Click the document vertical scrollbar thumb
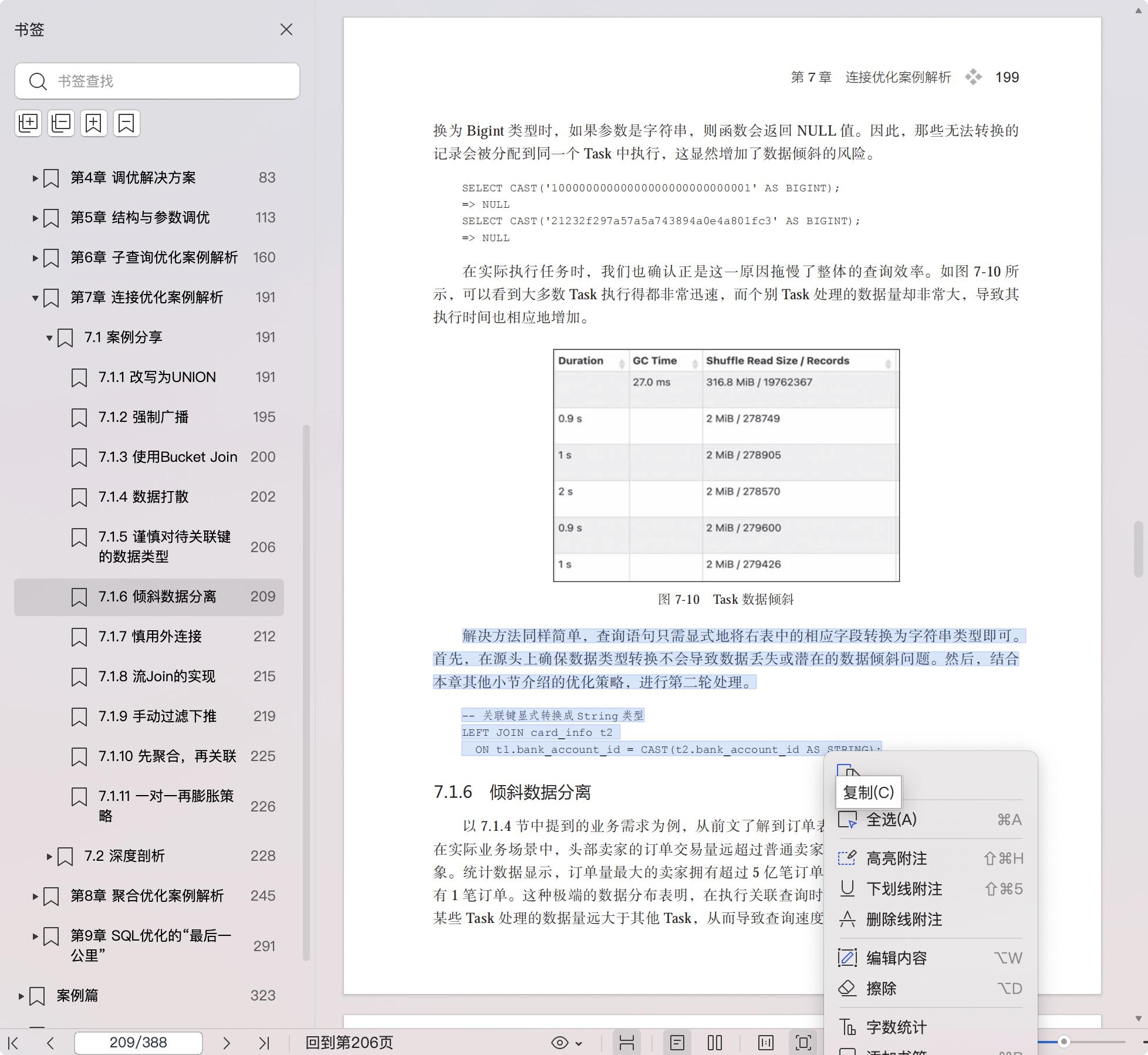The image size is (1148, 1055). tap(1138, 549)
